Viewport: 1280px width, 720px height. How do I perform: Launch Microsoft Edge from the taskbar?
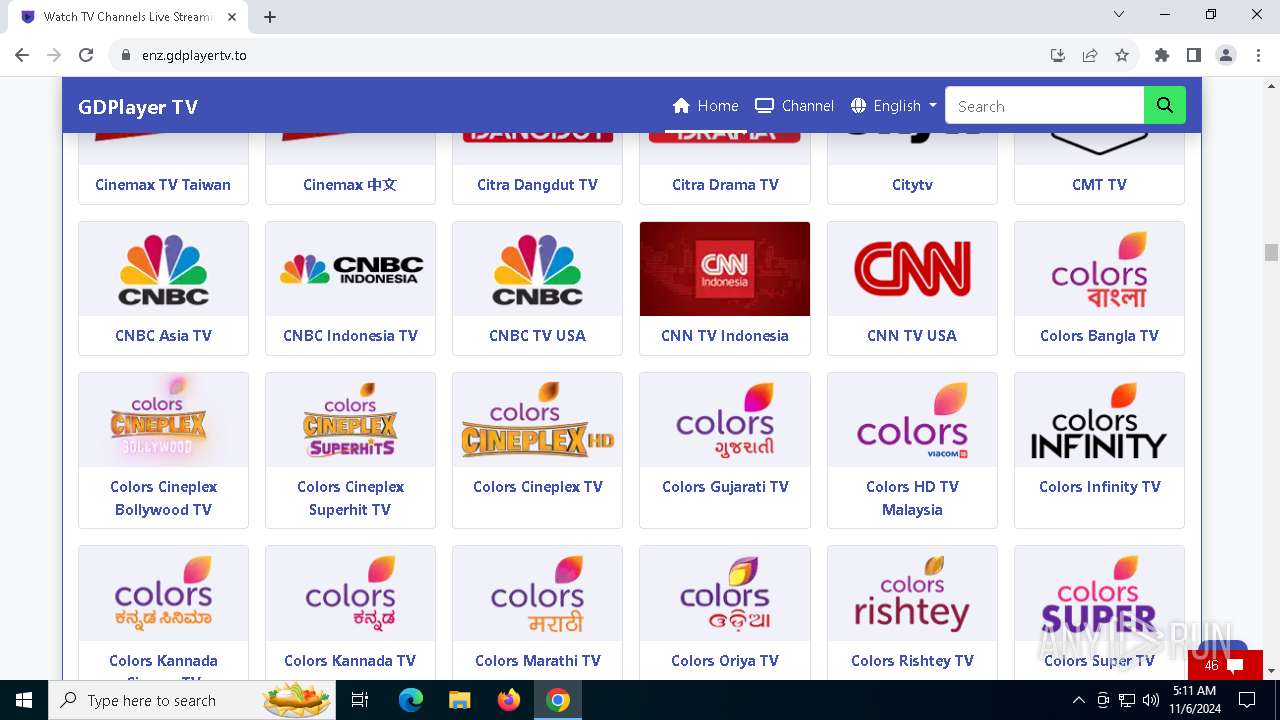[x=411, y=700]
